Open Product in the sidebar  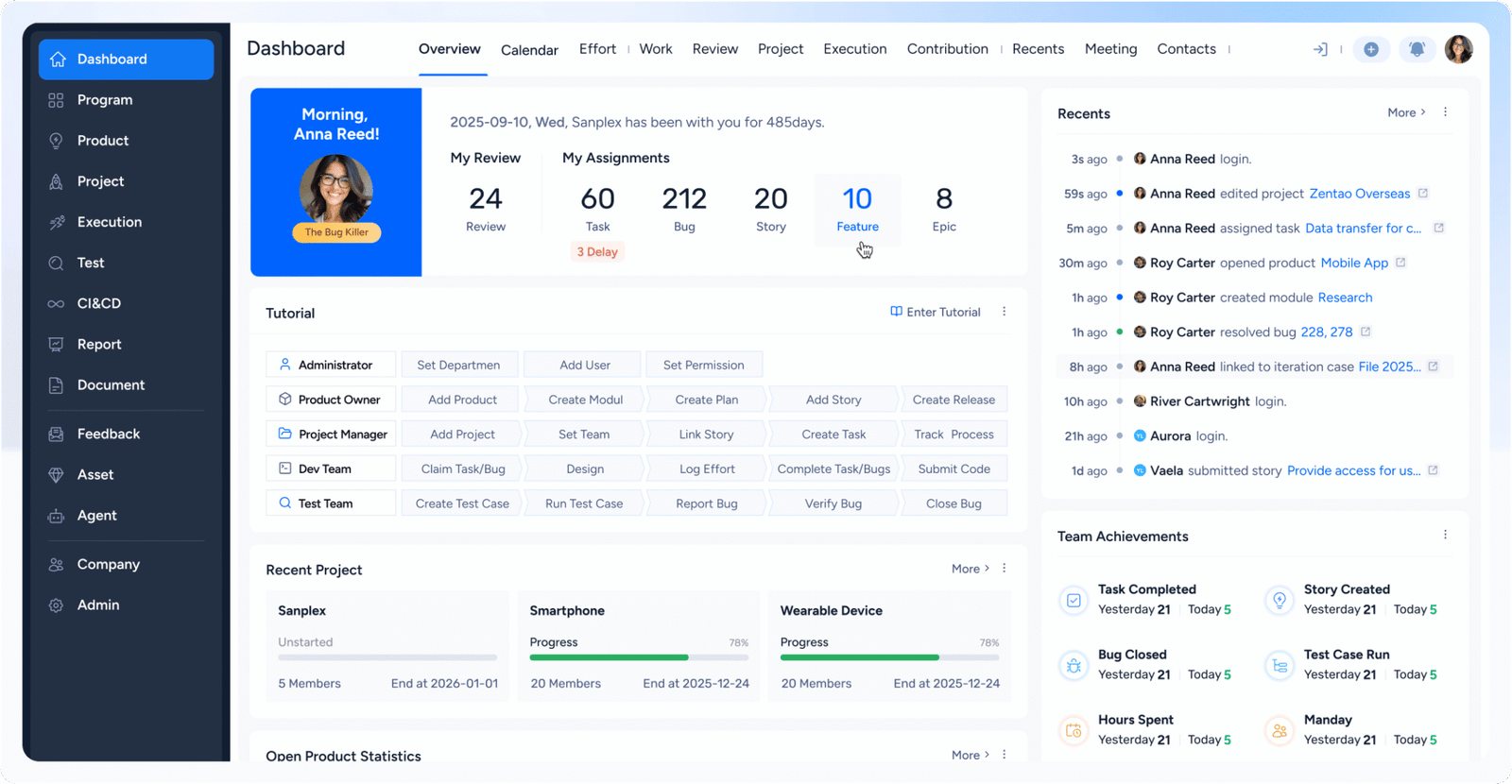pyautogui.click(x=126, y=141)
